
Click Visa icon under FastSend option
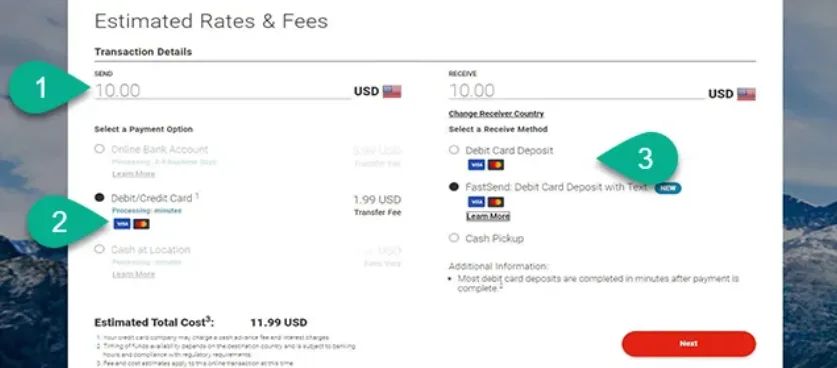click(x=476, y=202)
